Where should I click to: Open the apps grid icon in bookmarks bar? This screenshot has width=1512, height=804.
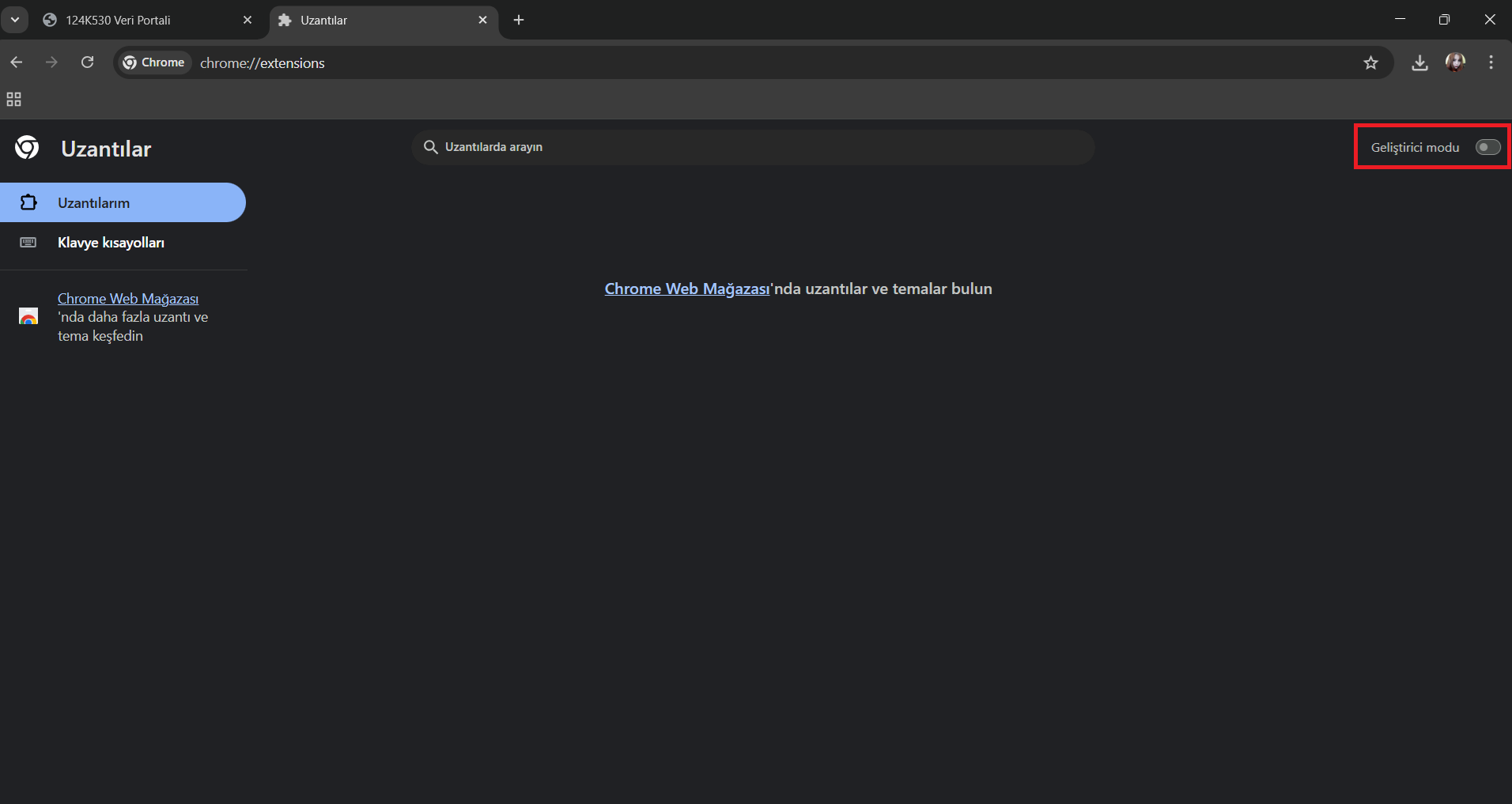[13, 100]
